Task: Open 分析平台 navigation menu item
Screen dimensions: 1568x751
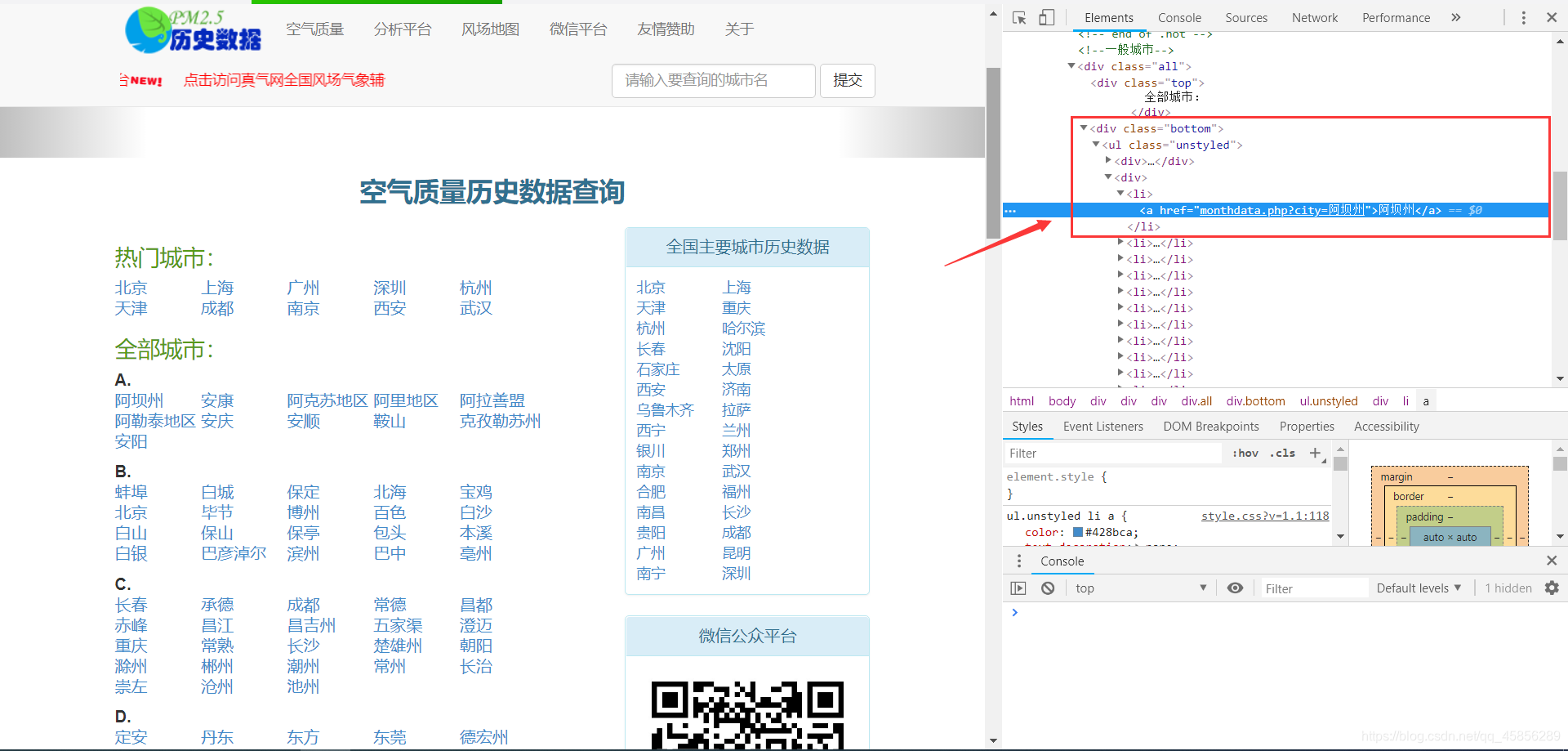Action: tap(403, 29)
